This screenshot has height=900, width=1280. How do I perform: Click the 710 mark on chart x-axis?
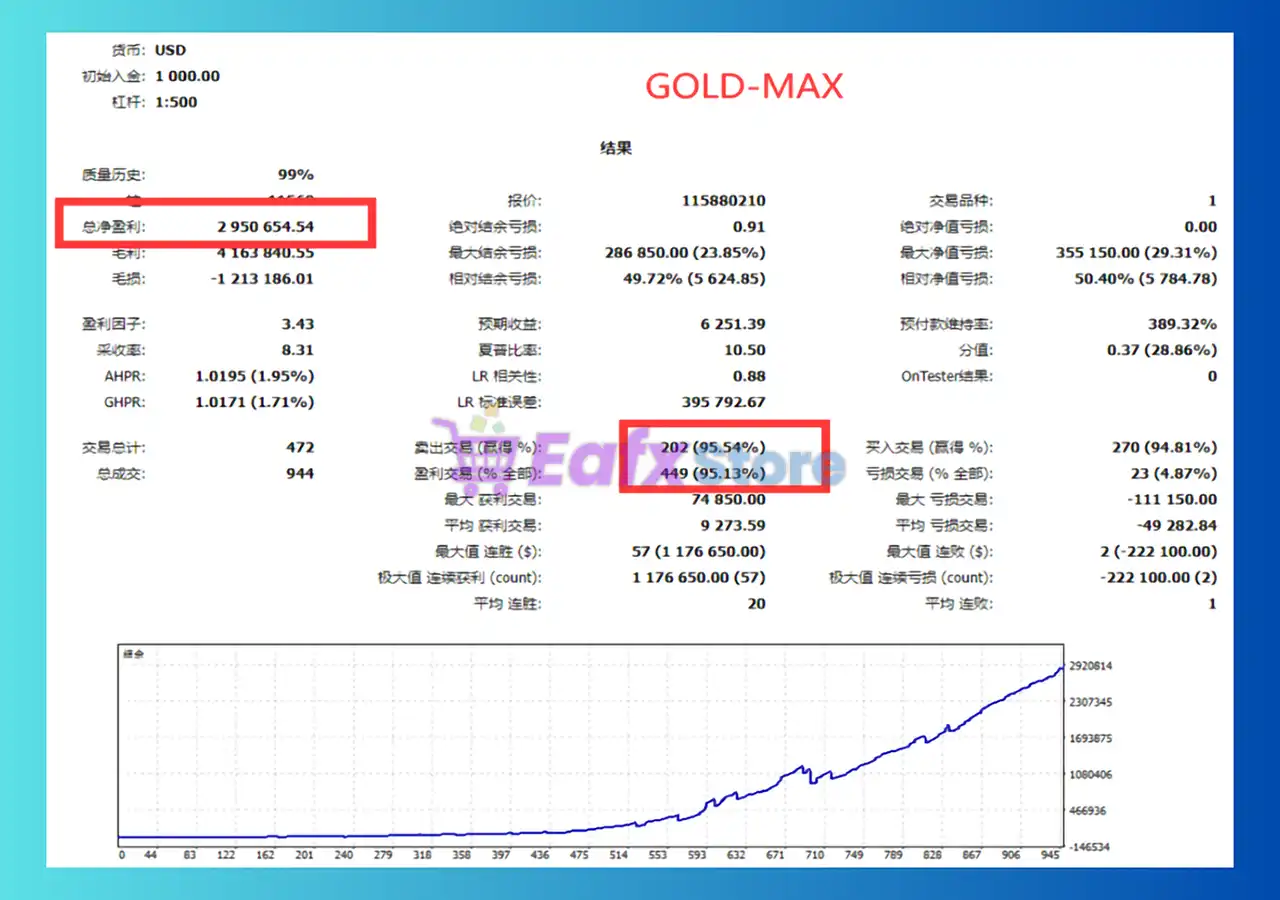pyautogui.click(x=814, y=855)
